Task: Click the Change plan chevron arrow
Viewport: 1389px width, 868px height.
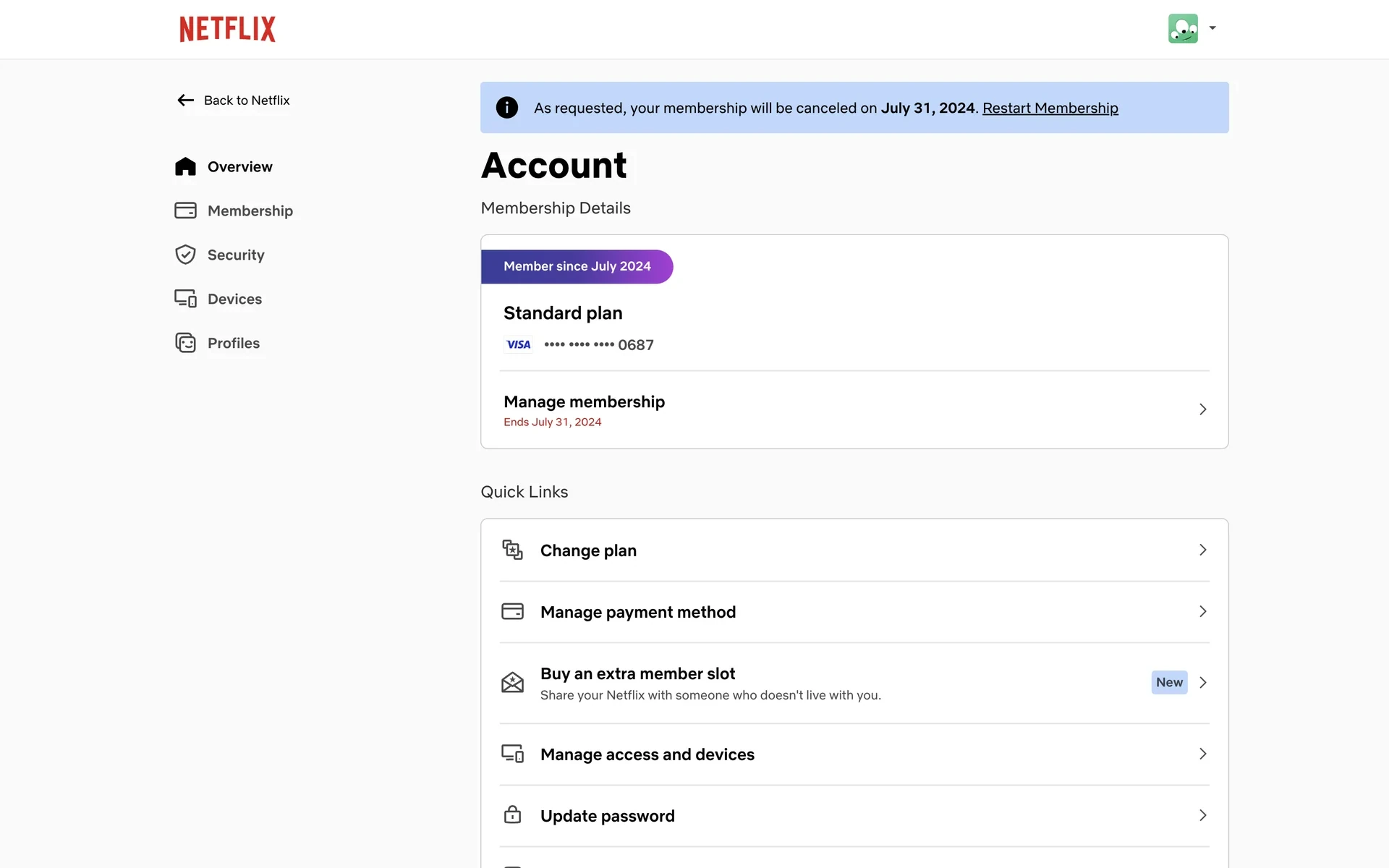Action: point(1202,550)
